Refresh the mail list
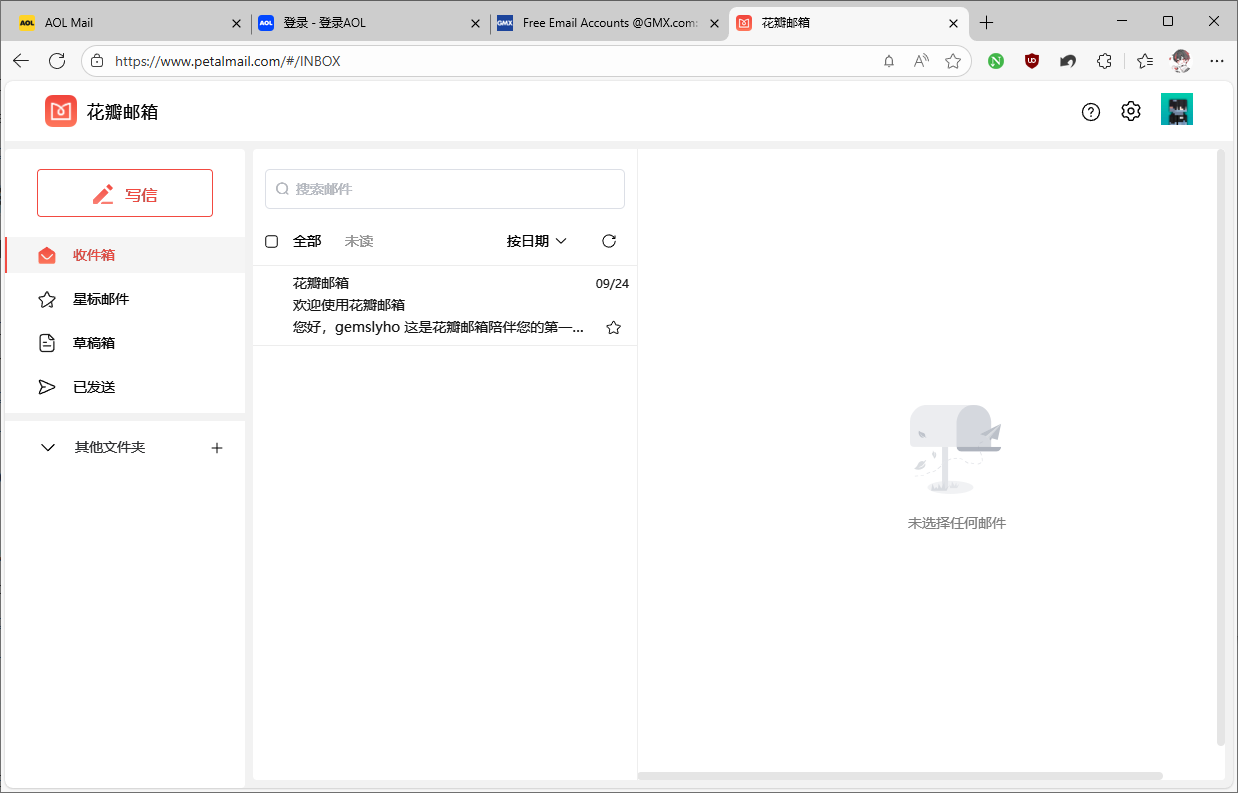 609,241
